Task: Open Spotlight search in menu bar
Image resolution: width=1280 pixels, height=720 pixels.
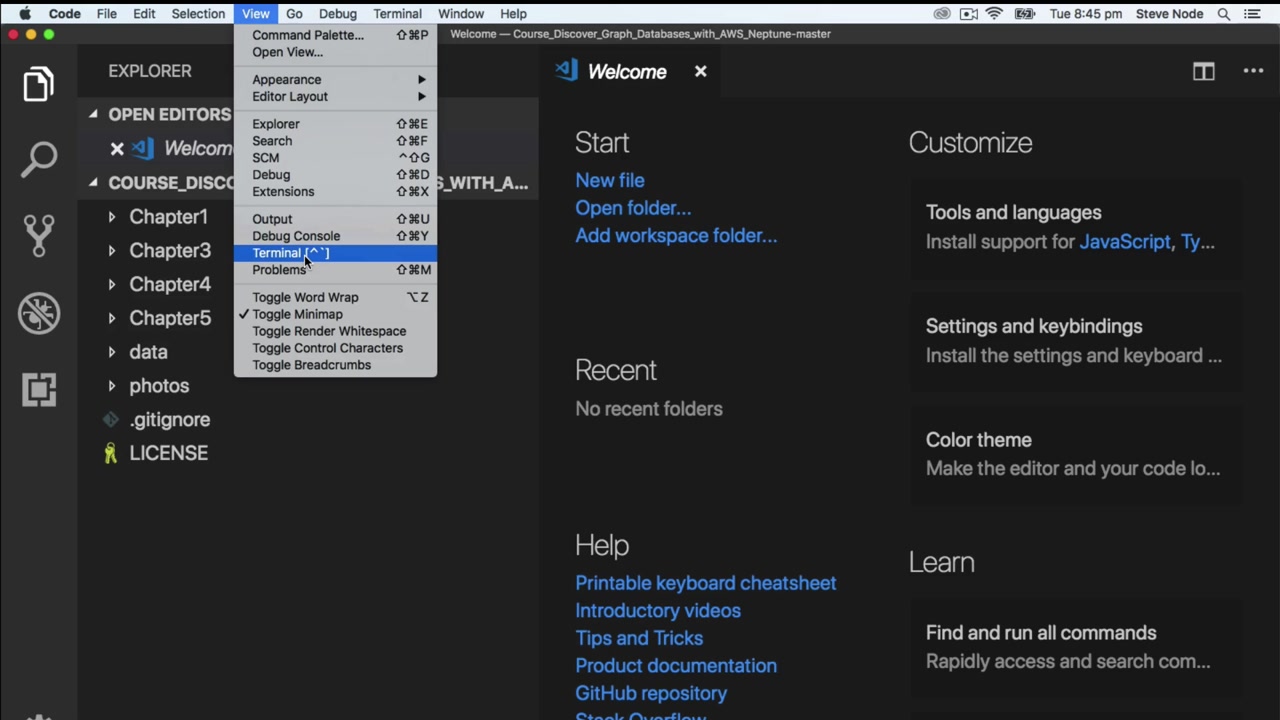Action: pyautogui.click(x=1224, y=14)
